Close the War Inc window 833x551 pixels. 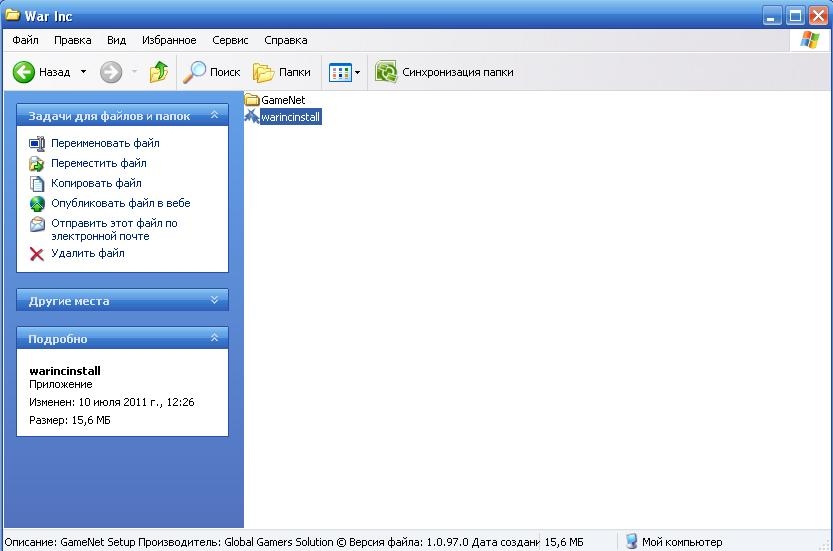818,16
